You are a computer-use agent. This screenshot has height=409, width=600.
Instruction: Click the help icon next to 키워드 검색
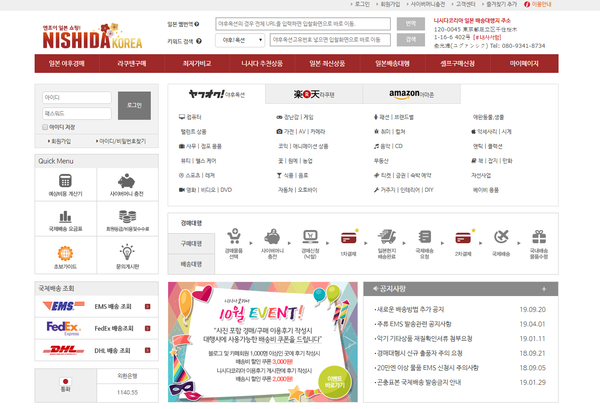pos(199,41)
